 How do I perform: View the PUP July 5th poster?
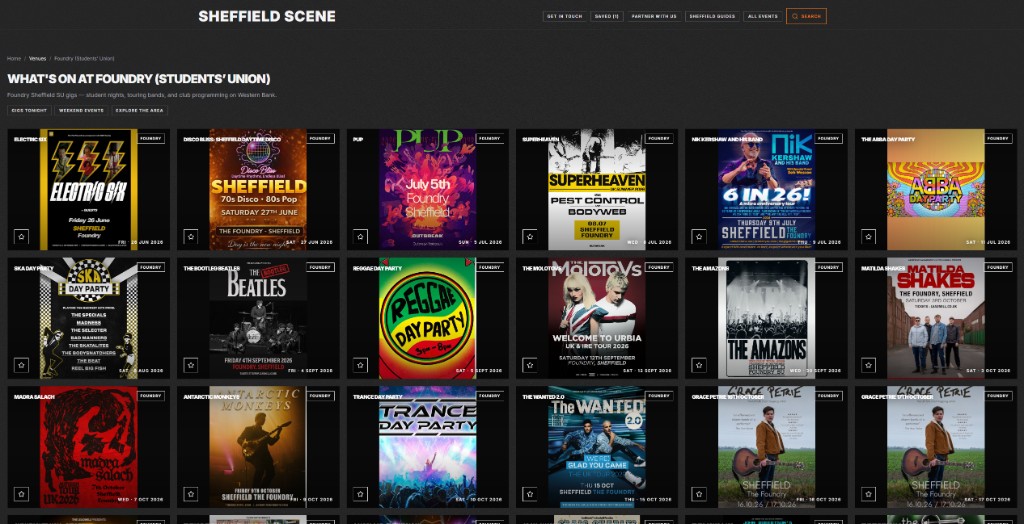click(428, 189)
